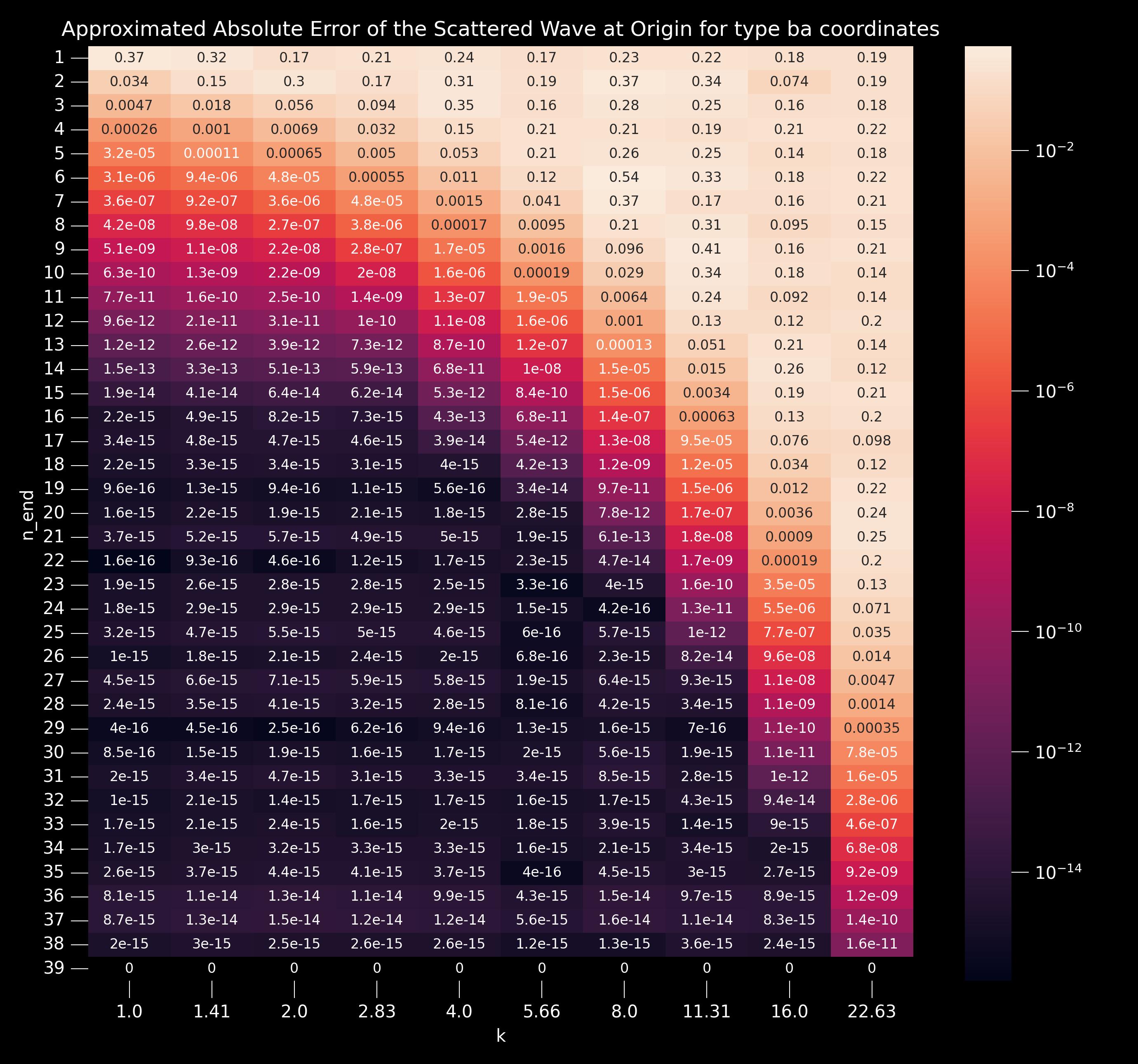Screen dimensions: 1138x1064
Task: Click the cell showing 0.00013
Action: 624,345
